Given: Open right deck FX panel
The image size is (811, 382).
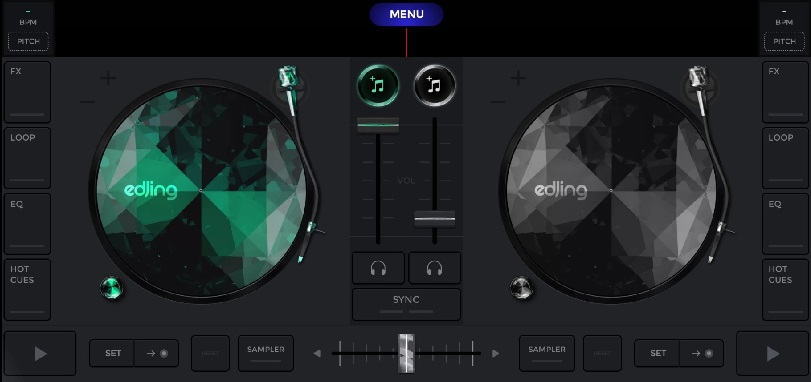Looking at the screenshot, I should pos(785,92).
